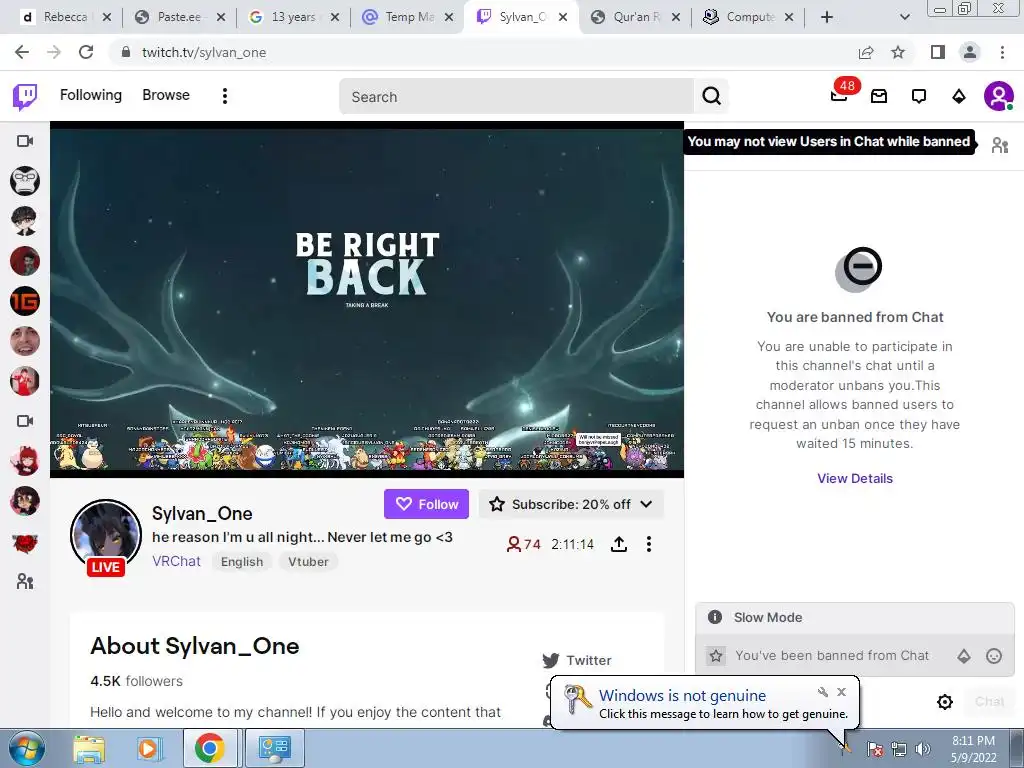This screenshot has height=768, width=1024.
Task: Click the find friends icon in sidebar
Action: pyautogui.click(x=25, y=581)
